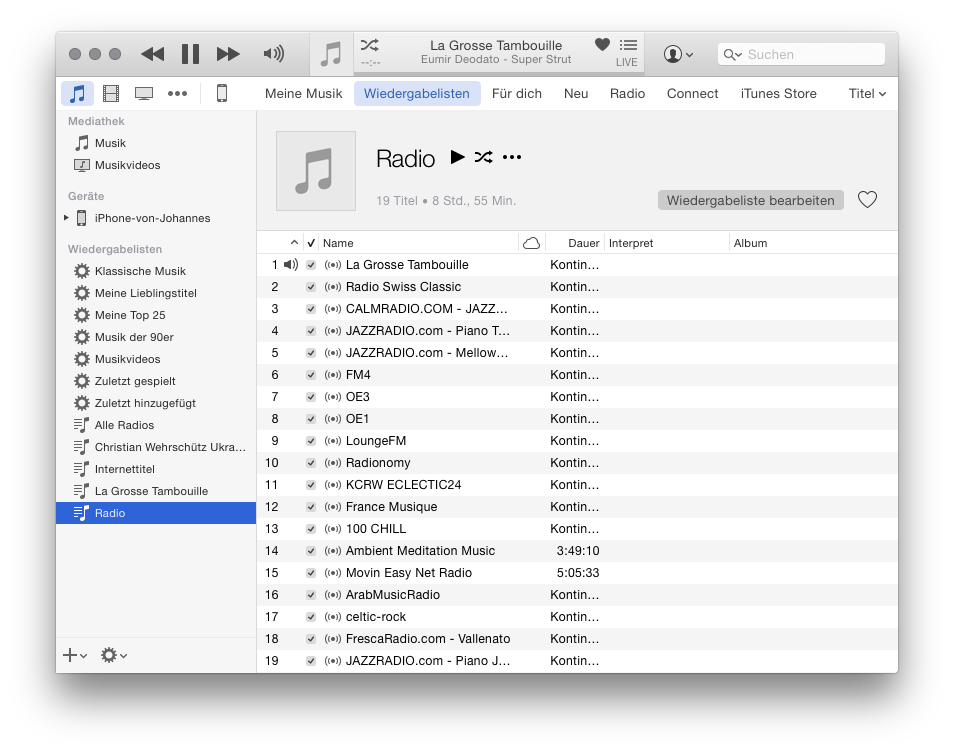Image resolution: width=954 pixels, height=753 pixels.
Task: Open more options next to Radio title
Action: tap(512, 158)
